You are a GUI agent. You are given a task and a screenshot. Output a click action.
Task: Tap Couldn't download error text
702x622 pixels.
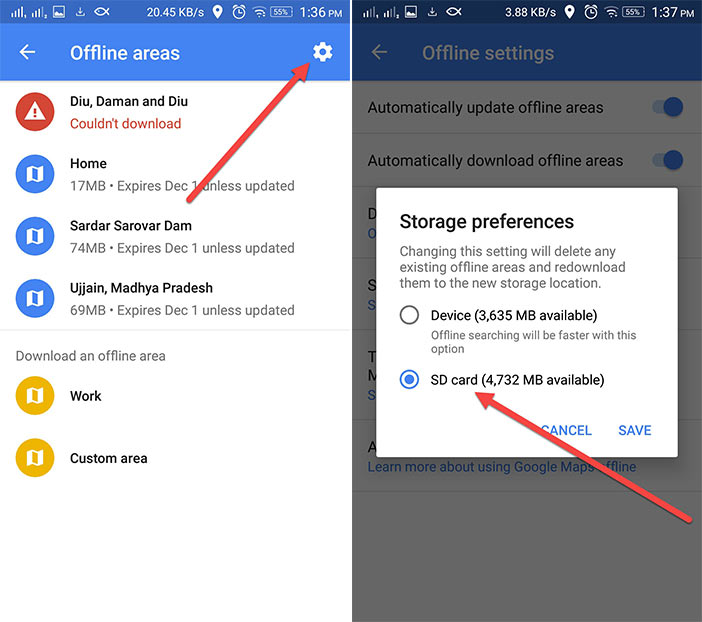click(126, 124)
